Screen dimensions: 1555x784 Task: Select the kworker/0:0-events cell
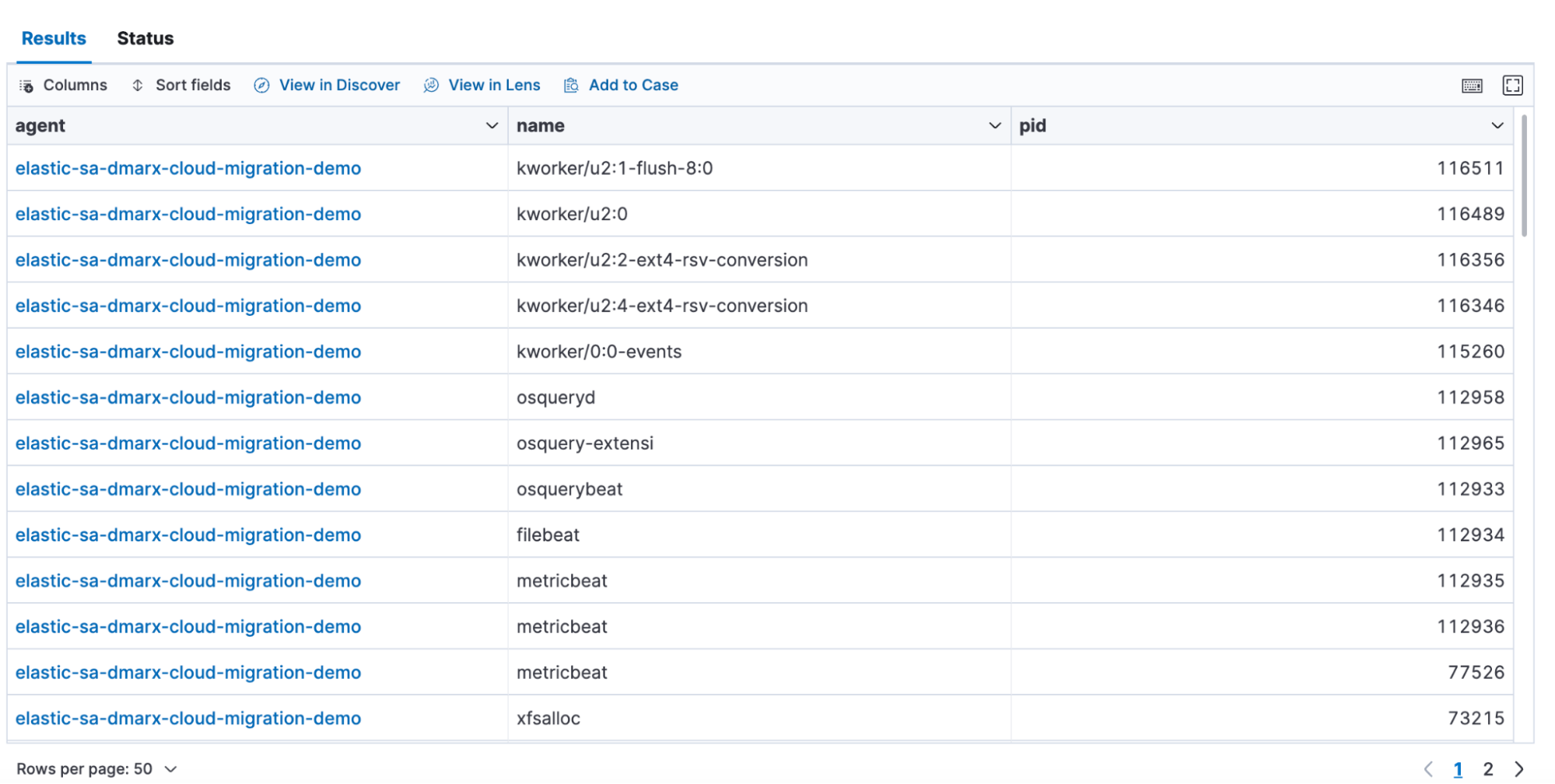[759, 352]
